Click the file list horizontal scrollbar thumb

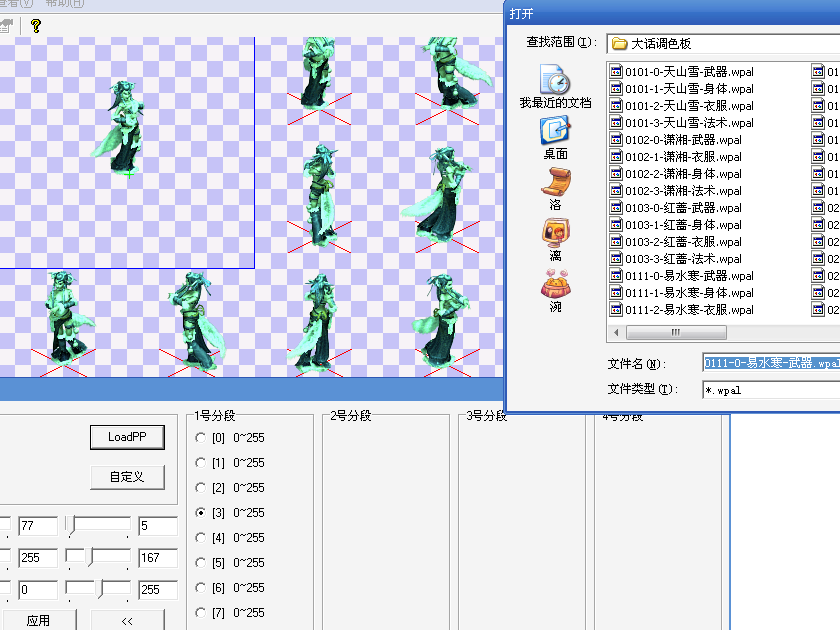(676, 333)
